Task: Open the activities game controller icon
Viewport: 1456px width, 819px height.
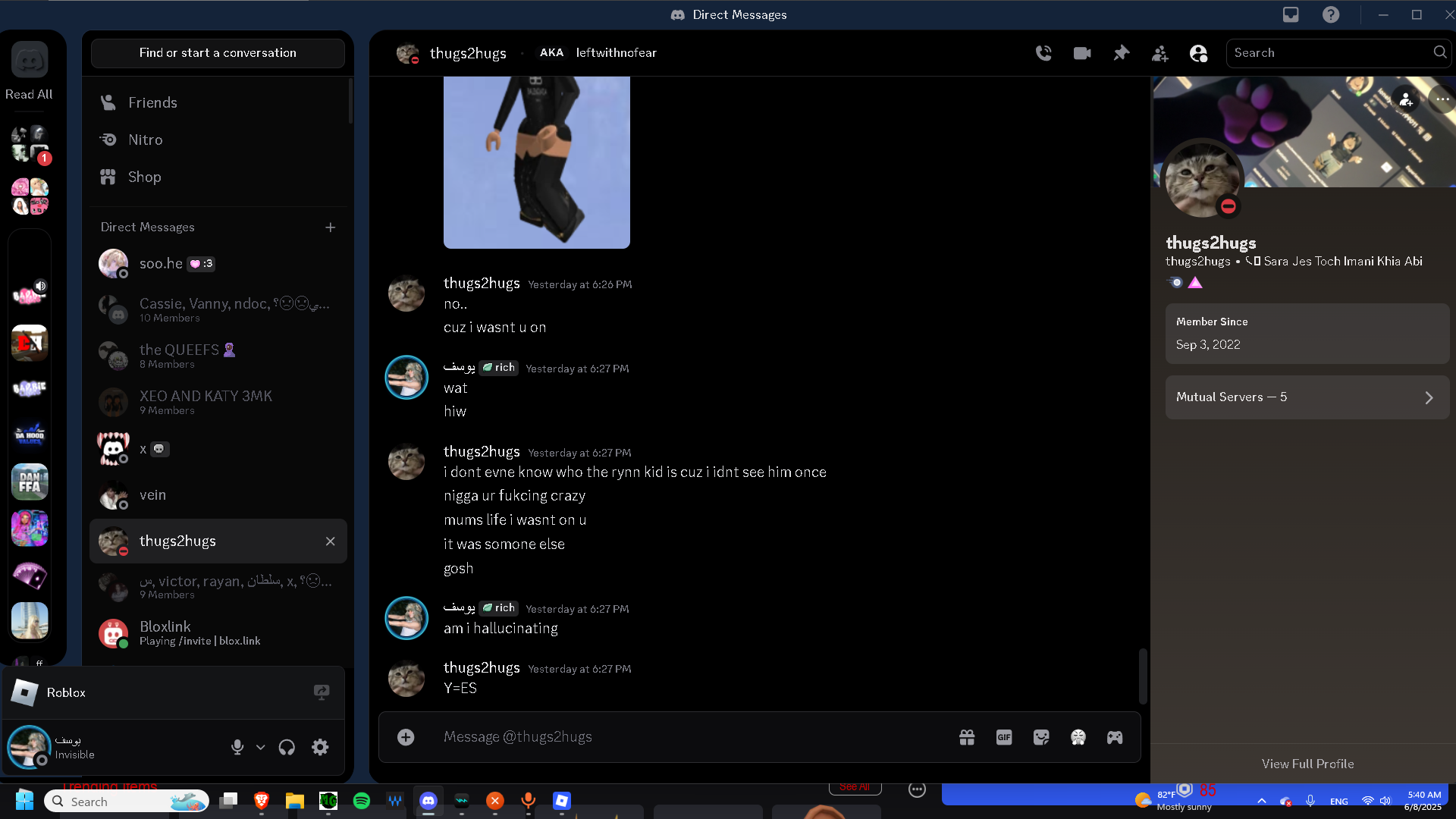Action: click(x=1115, y=737)
